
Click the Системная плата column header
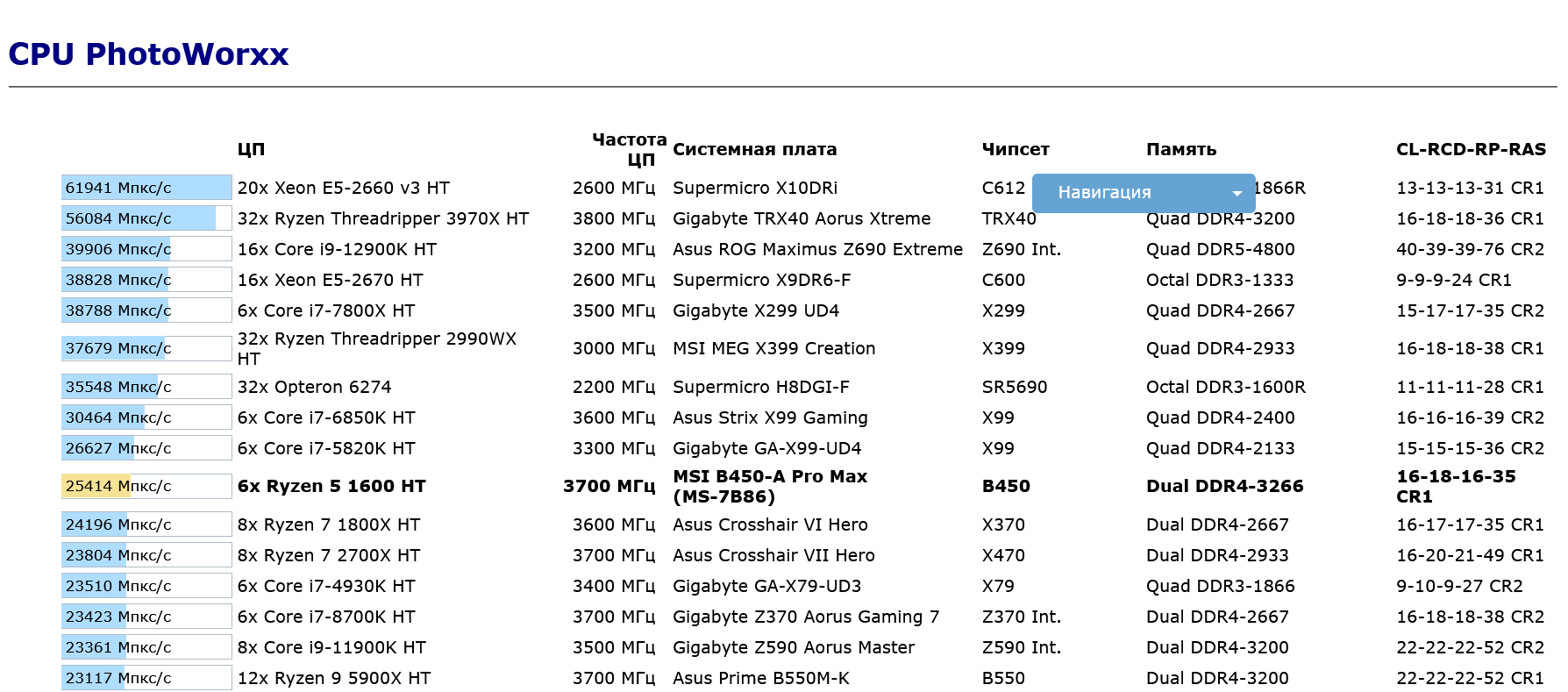tap(754, 149)
